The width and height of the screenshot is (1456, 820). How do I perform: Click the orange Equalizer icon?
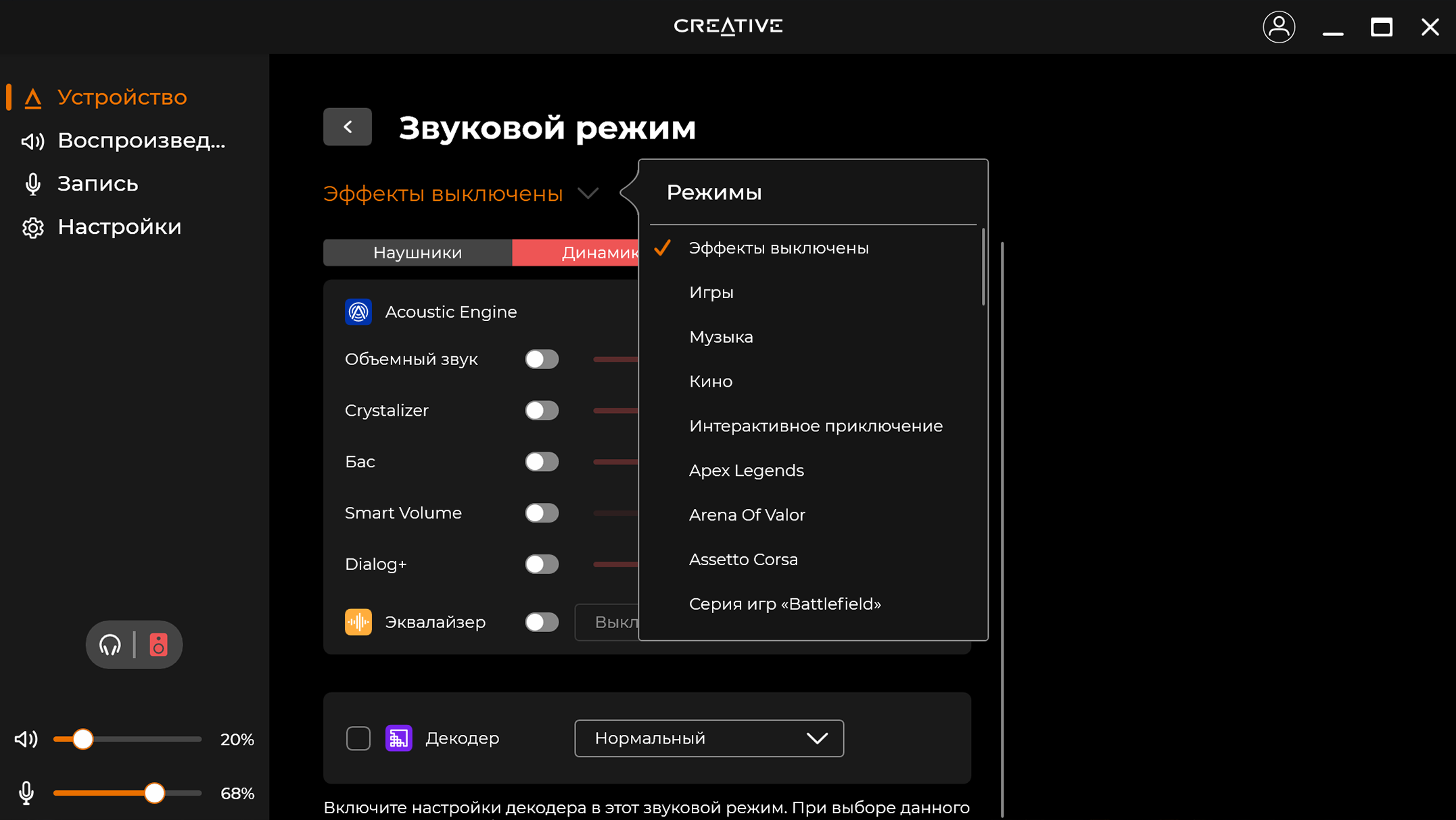coord(358,622)
